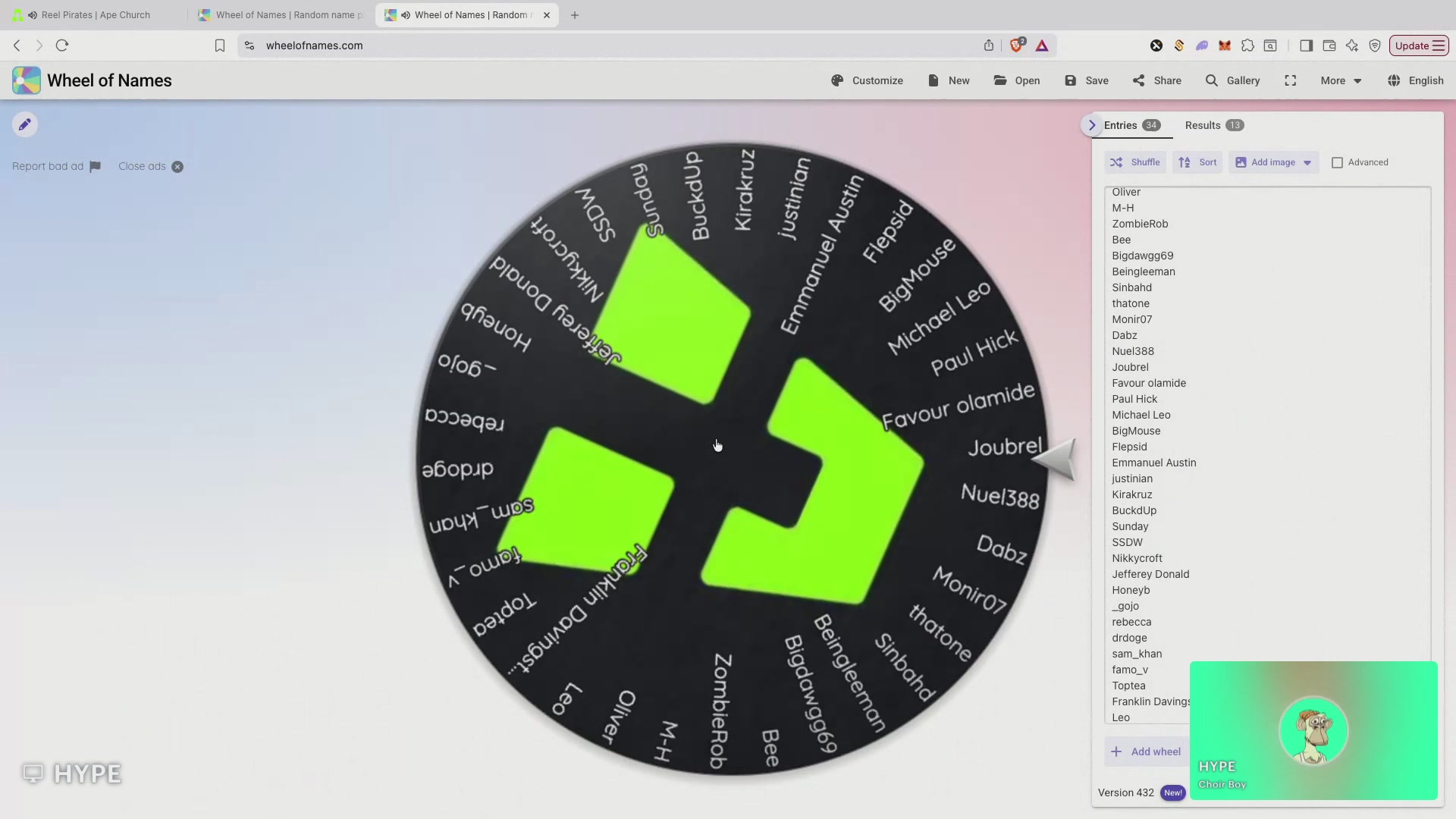Open the Customize palette option

[867, 80]
